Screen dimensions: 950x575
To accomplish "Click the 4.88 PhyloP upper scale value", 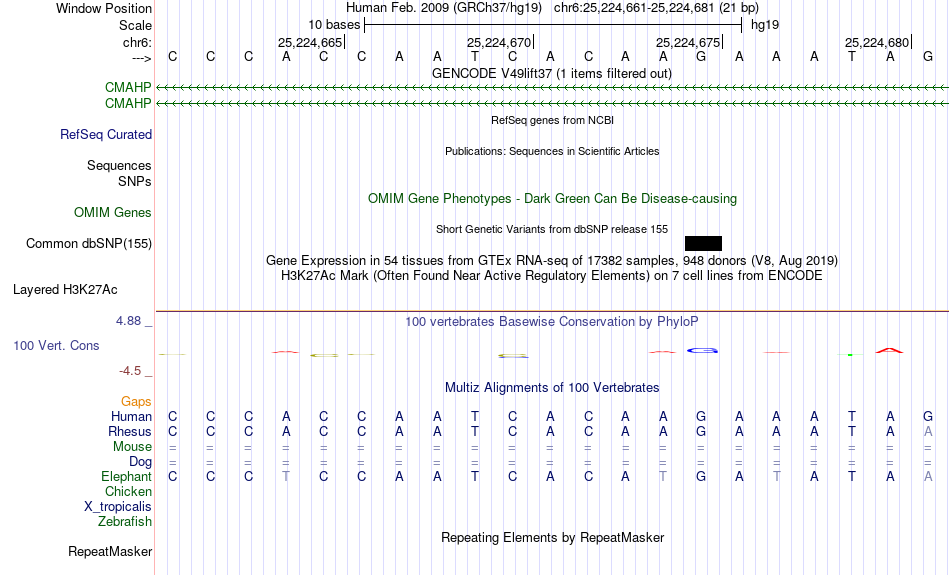I will [x=128, y=321].
